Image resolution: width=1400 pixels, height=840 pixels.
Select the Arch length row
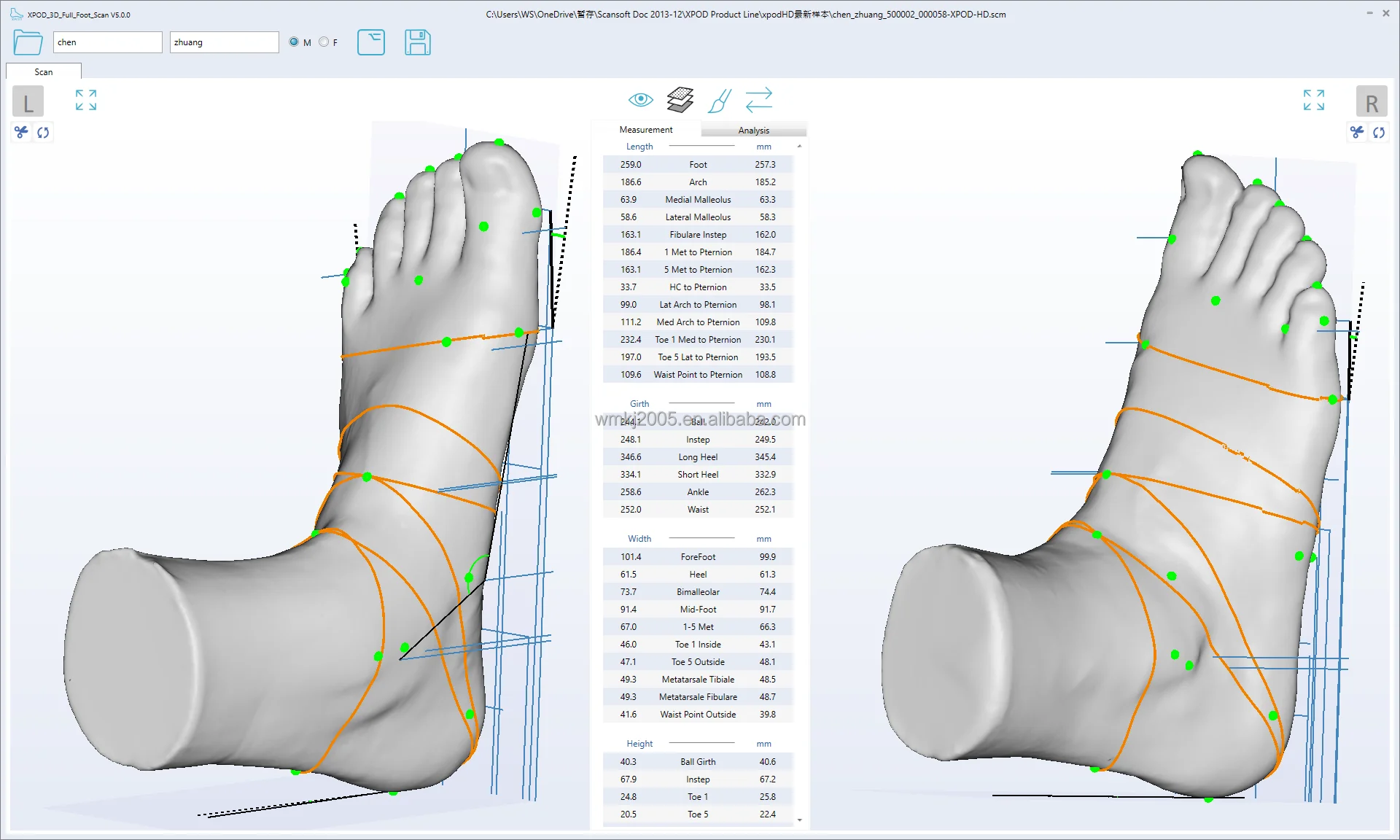click(x=698, y=182)
